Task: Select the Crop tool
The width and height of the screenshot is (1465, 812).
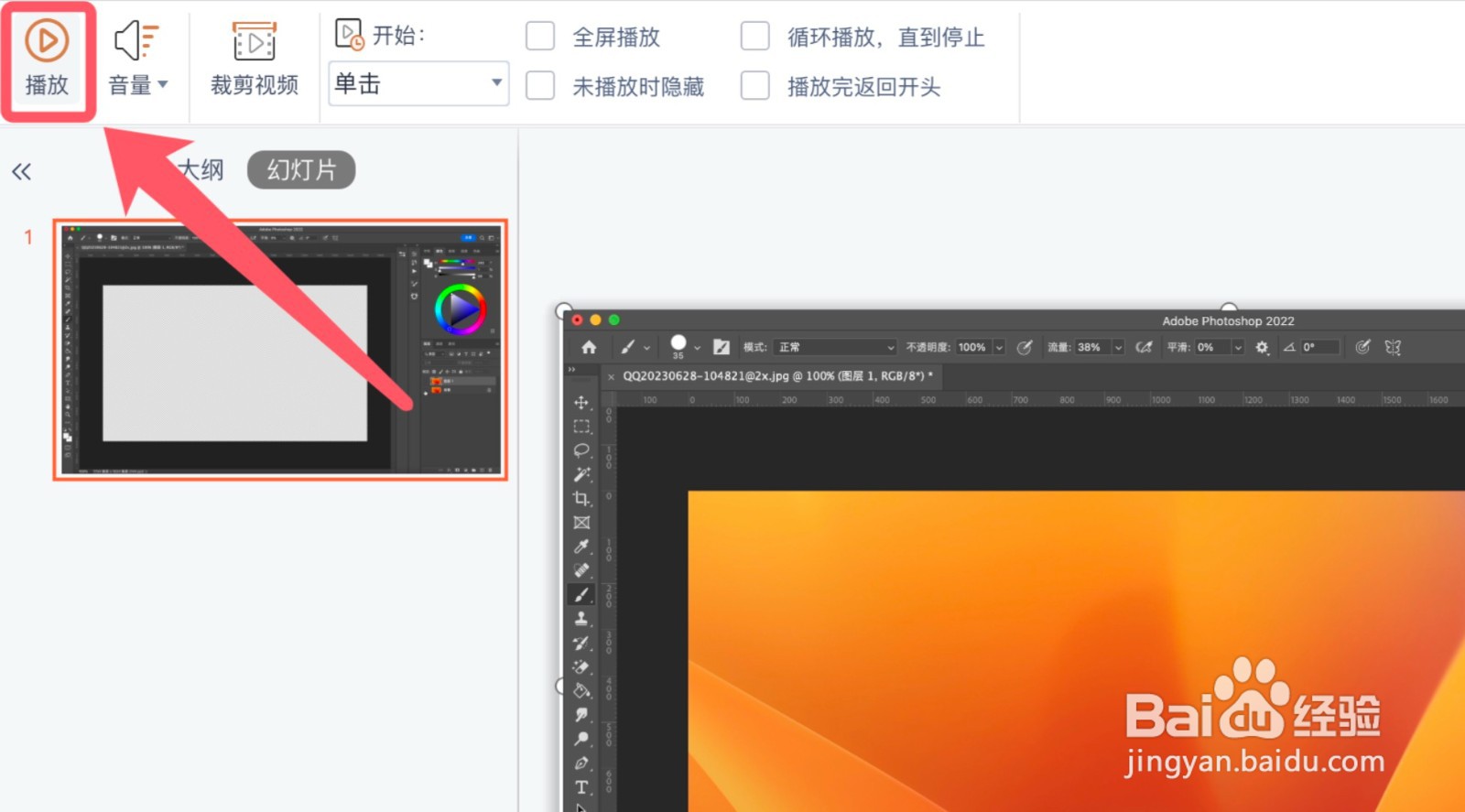Action: point(581,498)
